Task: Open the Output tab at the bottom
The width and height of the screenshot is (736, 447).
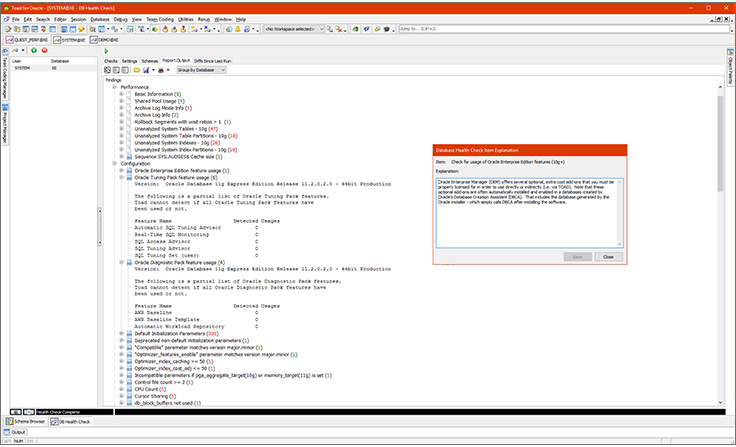Action: [15, 432]
